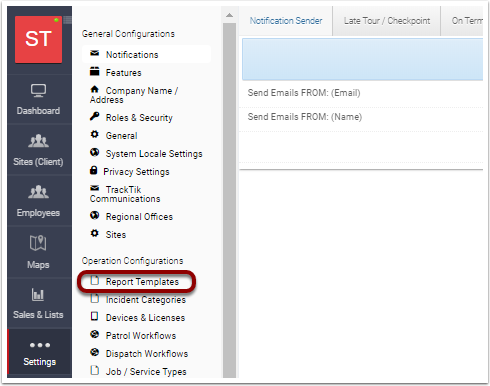Select the Settings three-dots icon
This screenshot has width=490, height=386.
click(40, 345)
